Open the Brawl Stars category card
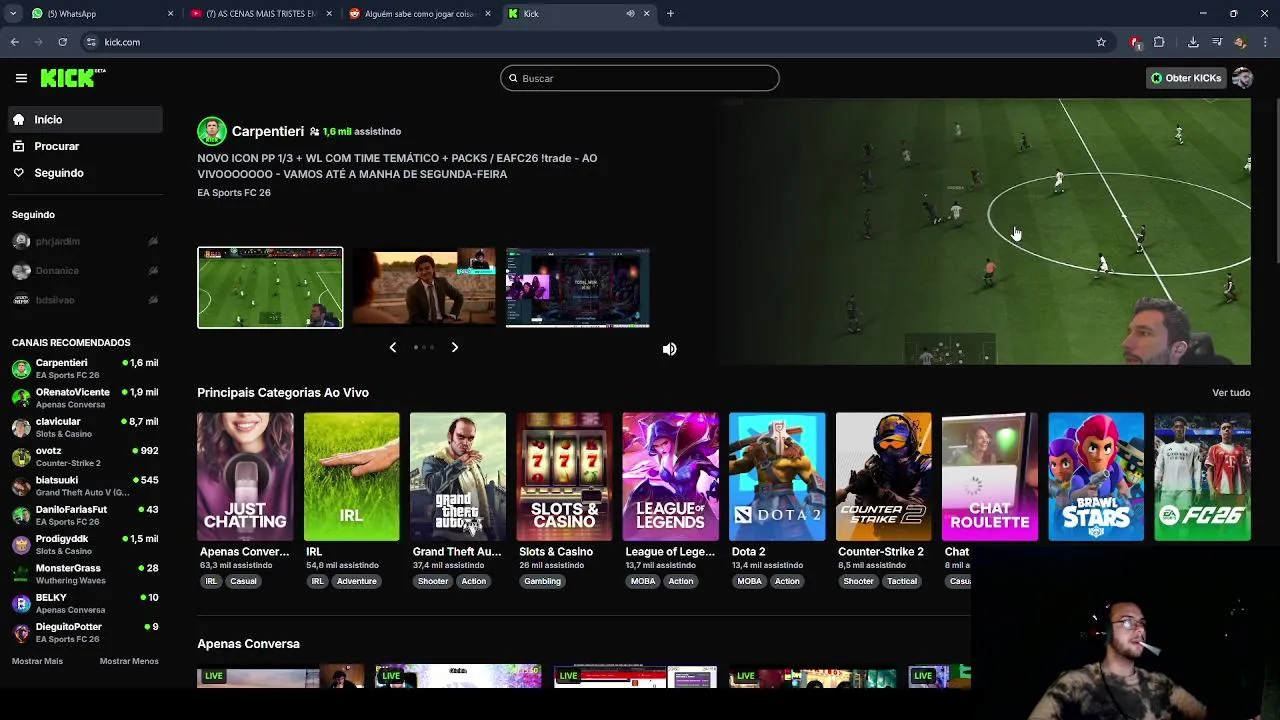1280x720 pixels. pyautogui.click(x=1096, y=476)
